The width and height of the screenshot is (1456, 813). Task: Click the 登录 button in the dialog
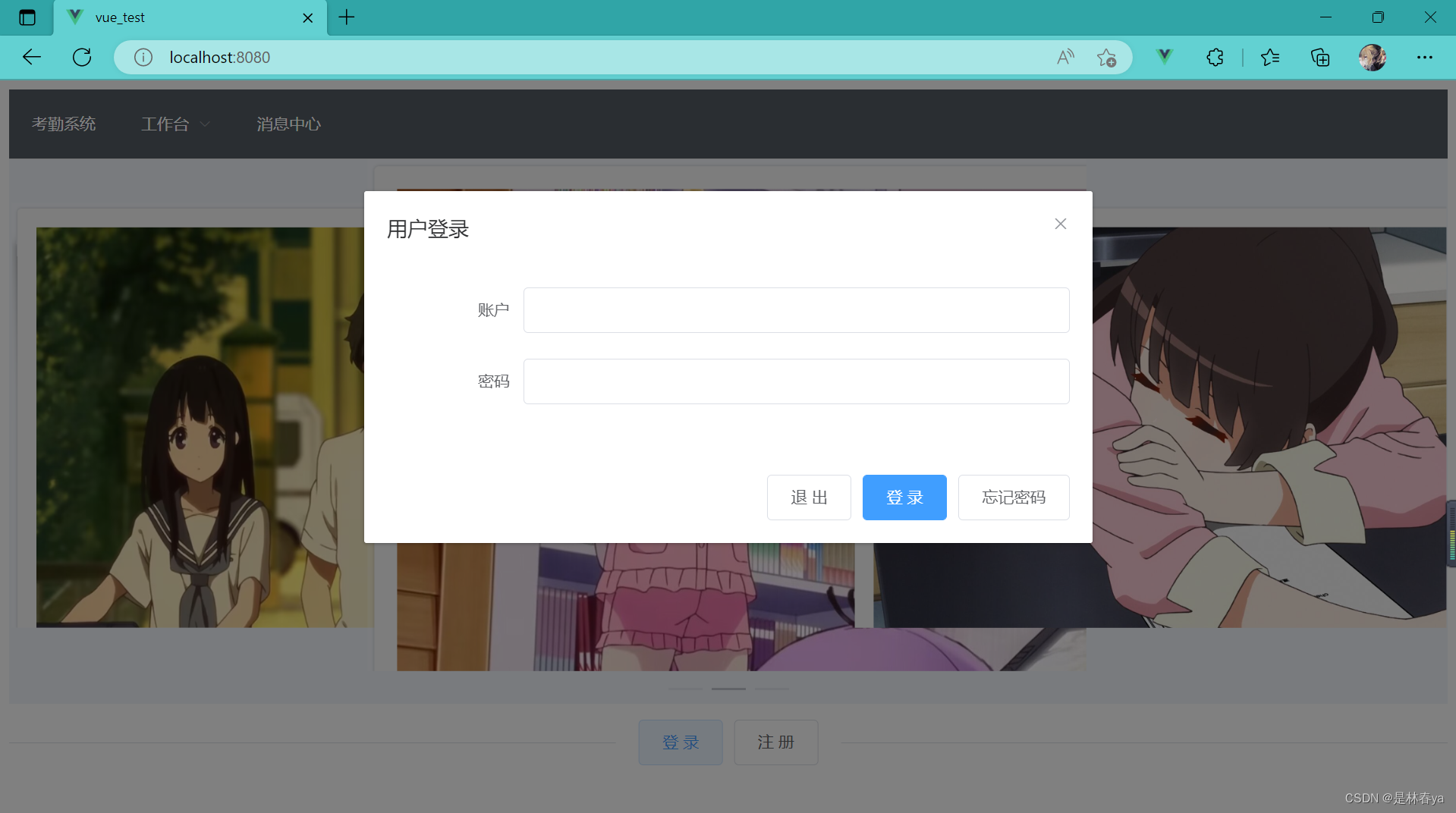click(x=904, y=497)
